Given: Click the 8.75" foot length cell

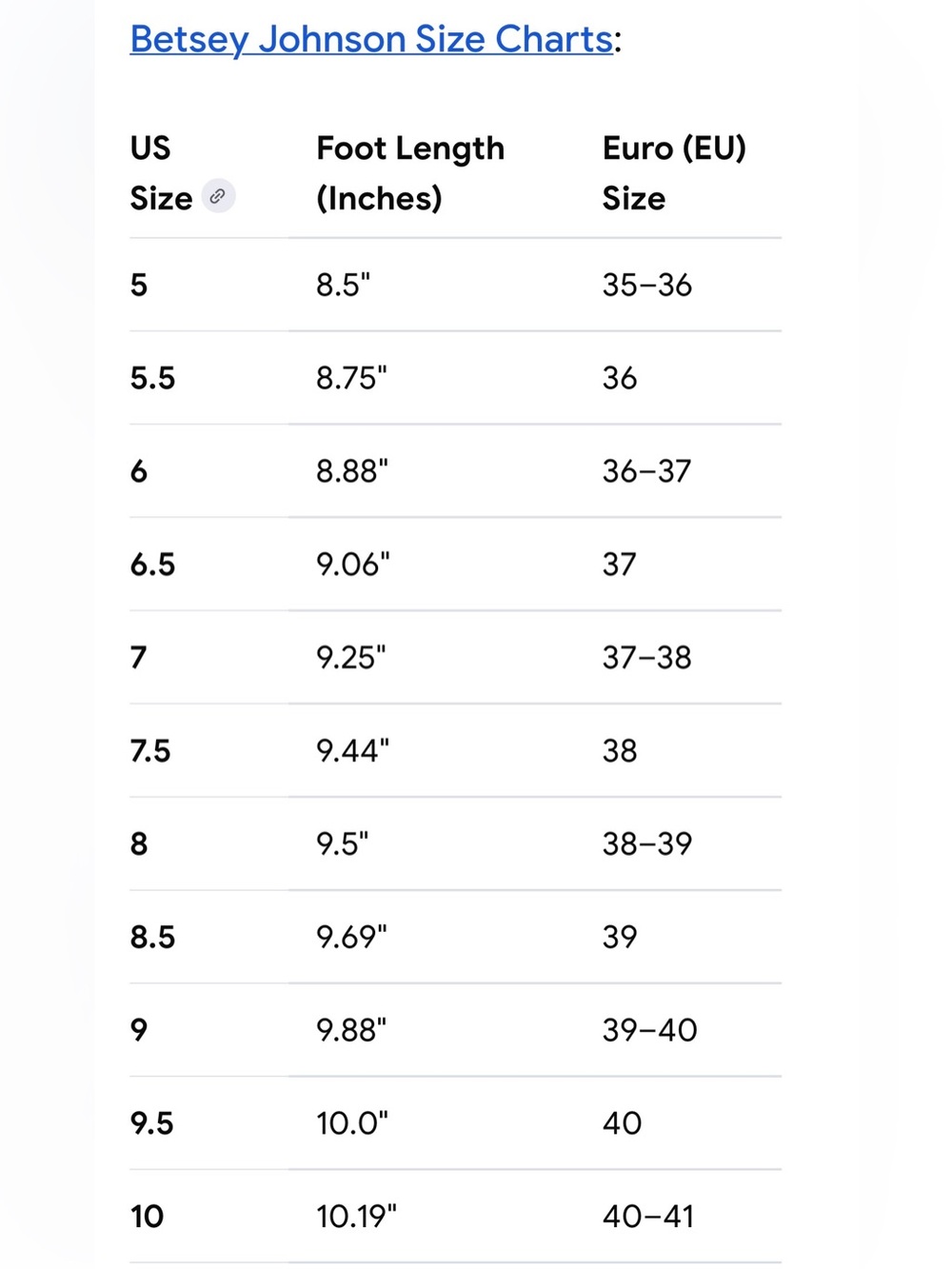Looking at the screenshot, I should pos(351,378).
